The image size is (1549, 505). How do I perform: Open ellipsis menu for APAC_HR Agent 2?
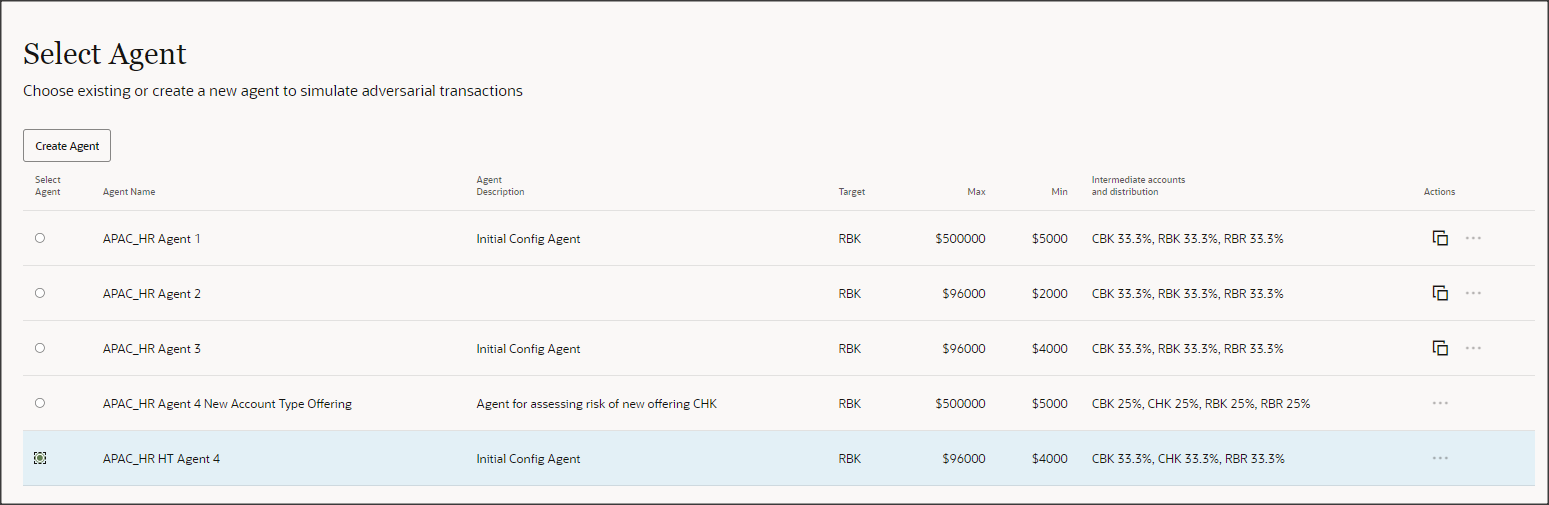1473,293
